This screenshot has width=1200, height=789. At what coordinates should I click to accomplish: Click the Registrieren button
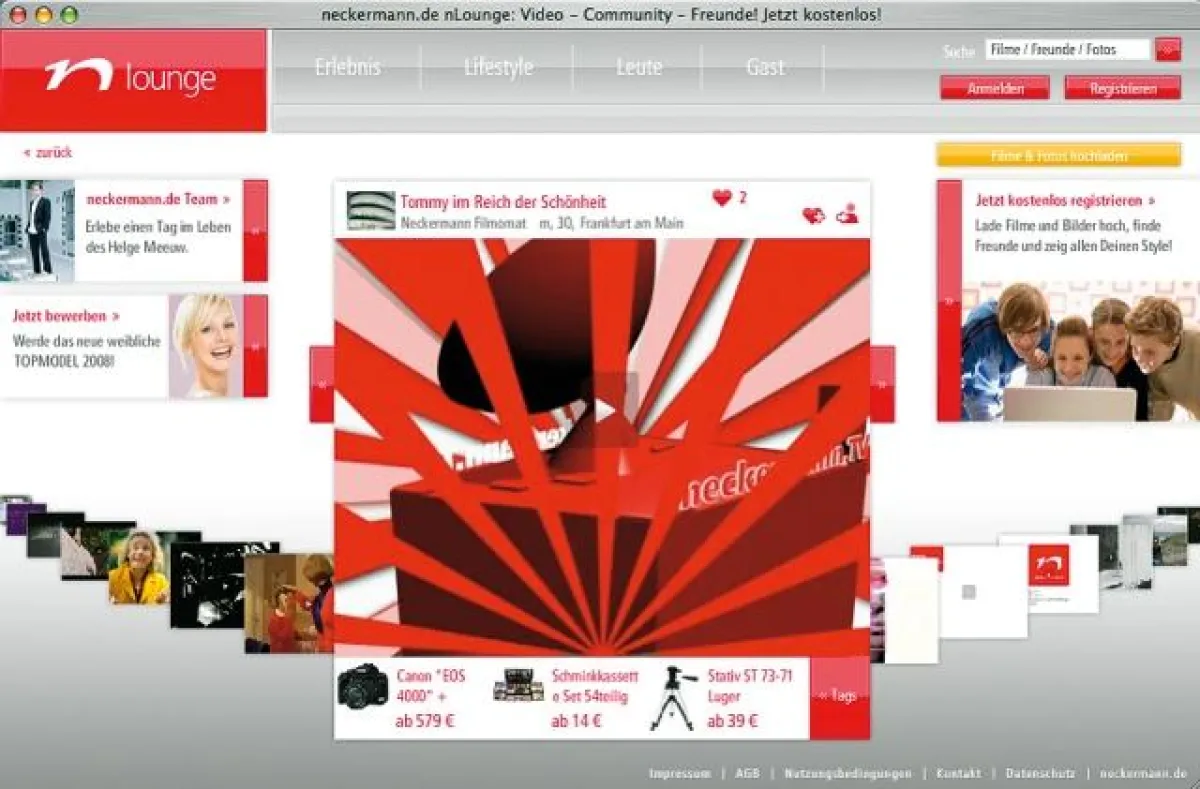coord(1122,89)
